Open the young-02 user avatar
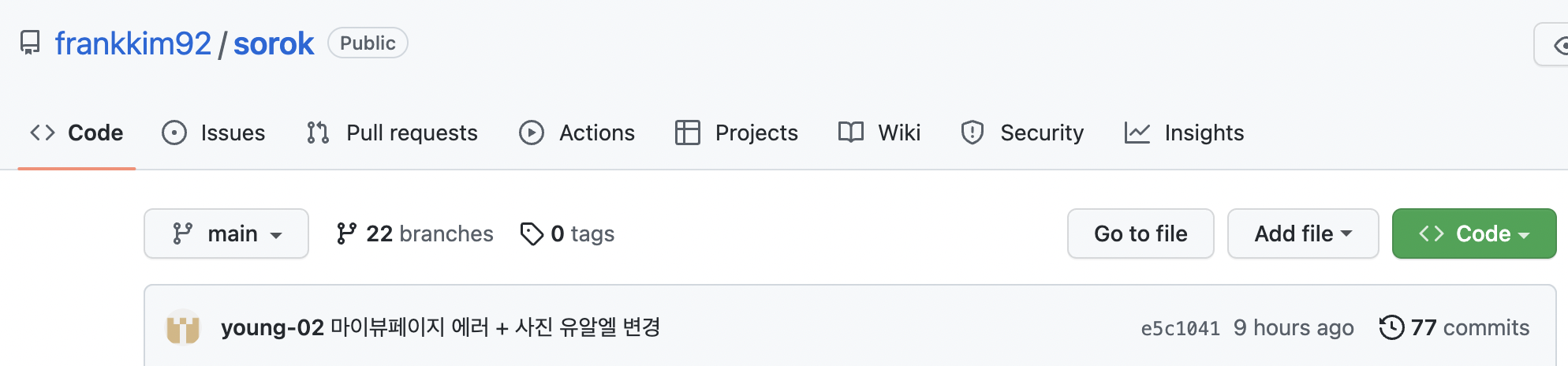Screen dimensions: 1568x366 coord(183,327)
